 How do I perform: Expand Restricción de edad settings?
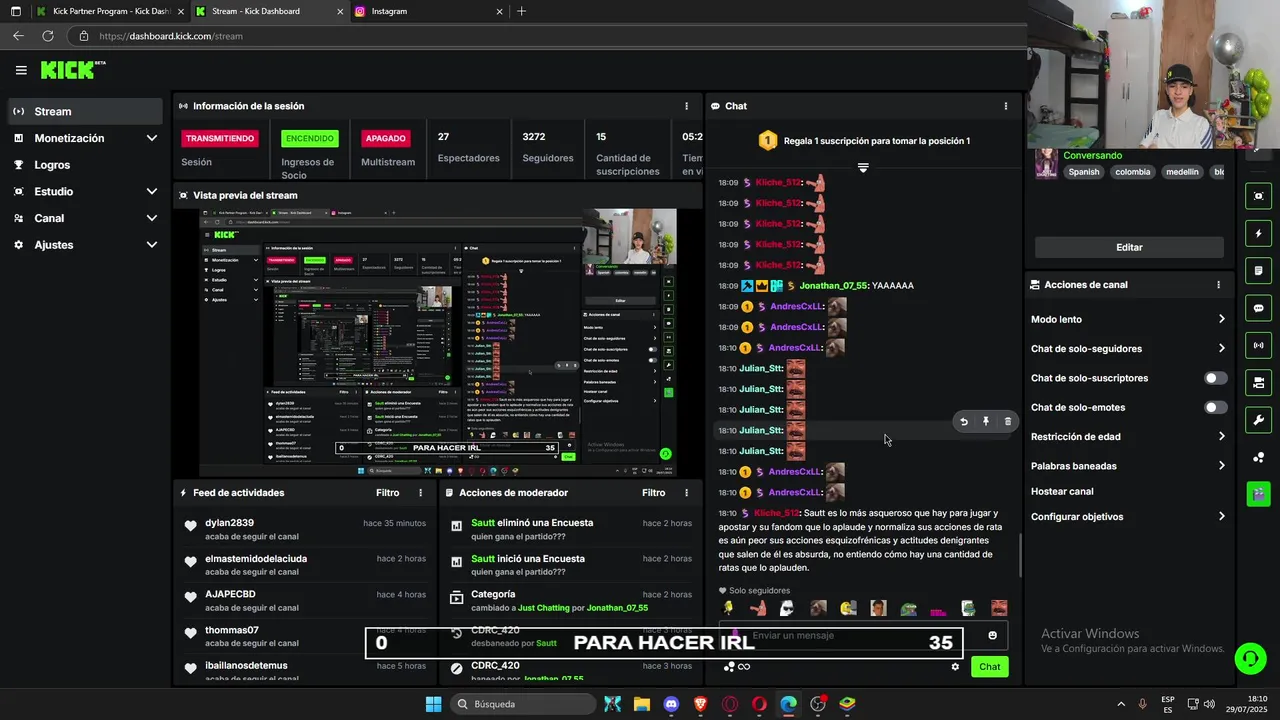coord(1128,437)
